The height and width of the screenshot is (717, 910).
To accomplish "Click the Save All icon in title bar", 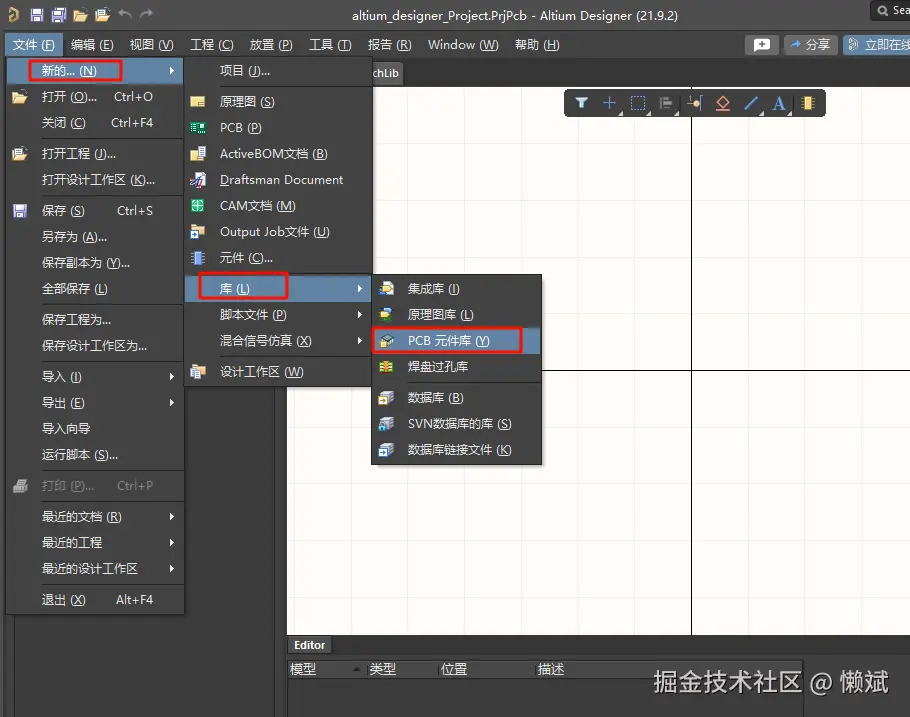I will (59, 15).
